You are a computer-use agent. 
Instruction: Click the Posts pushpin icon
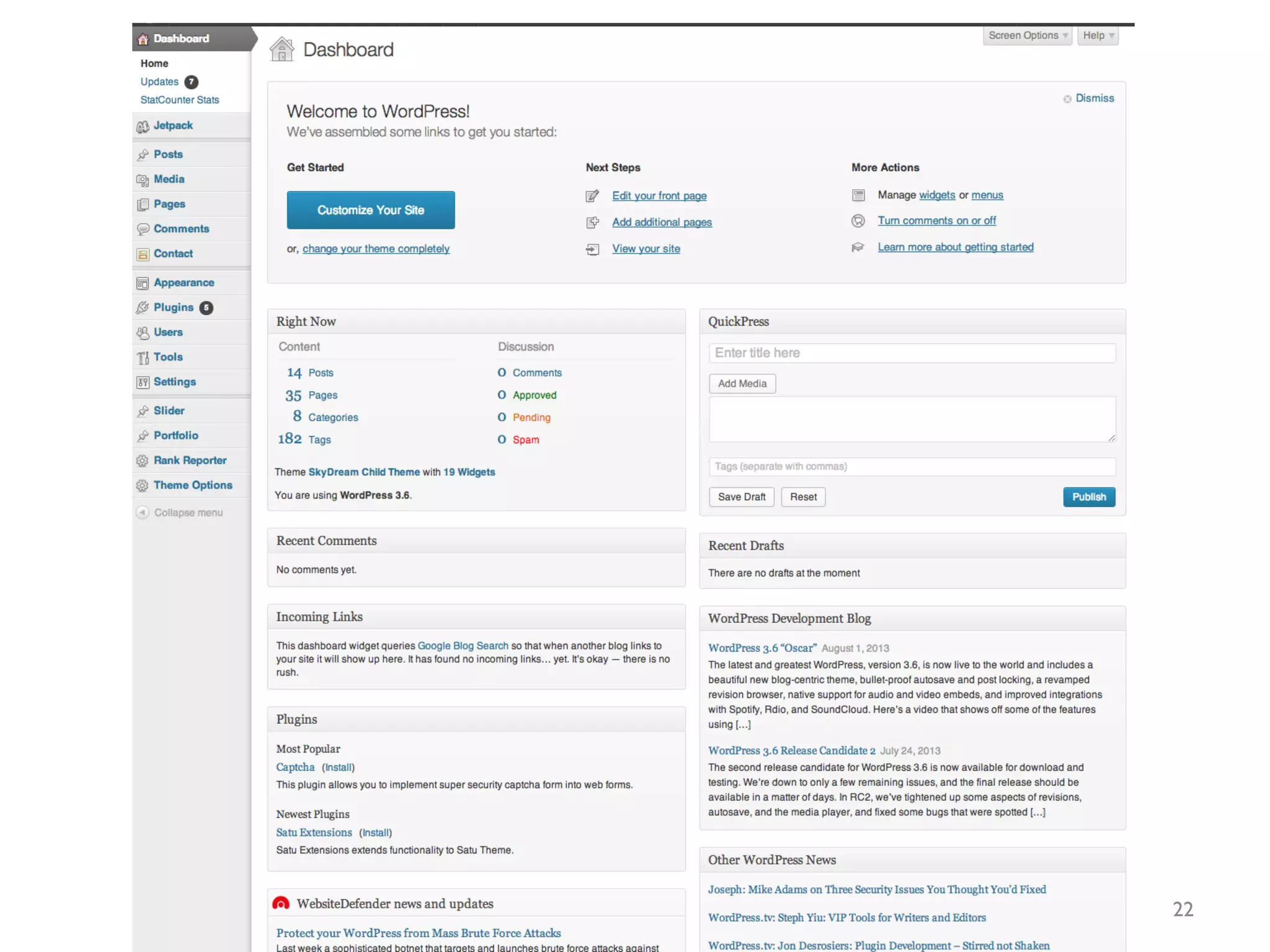143,155
